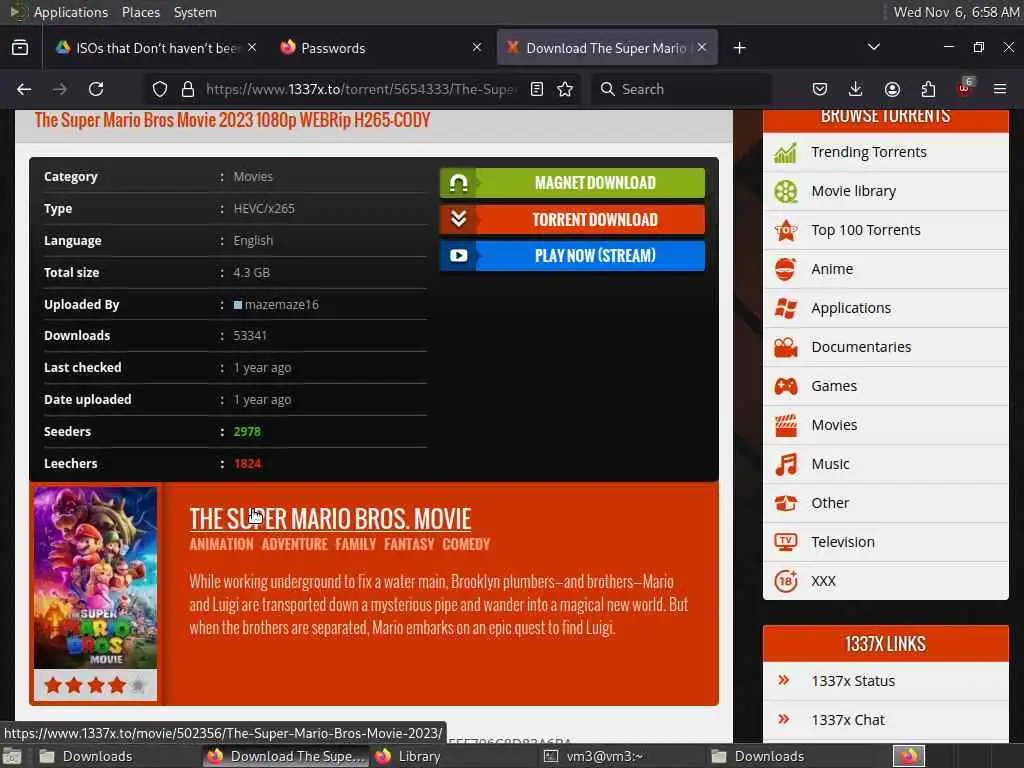The height and width of the screenshot is (768, 1024).
Task: Open the Firefox account icon
Action: [x=892, y=89]
